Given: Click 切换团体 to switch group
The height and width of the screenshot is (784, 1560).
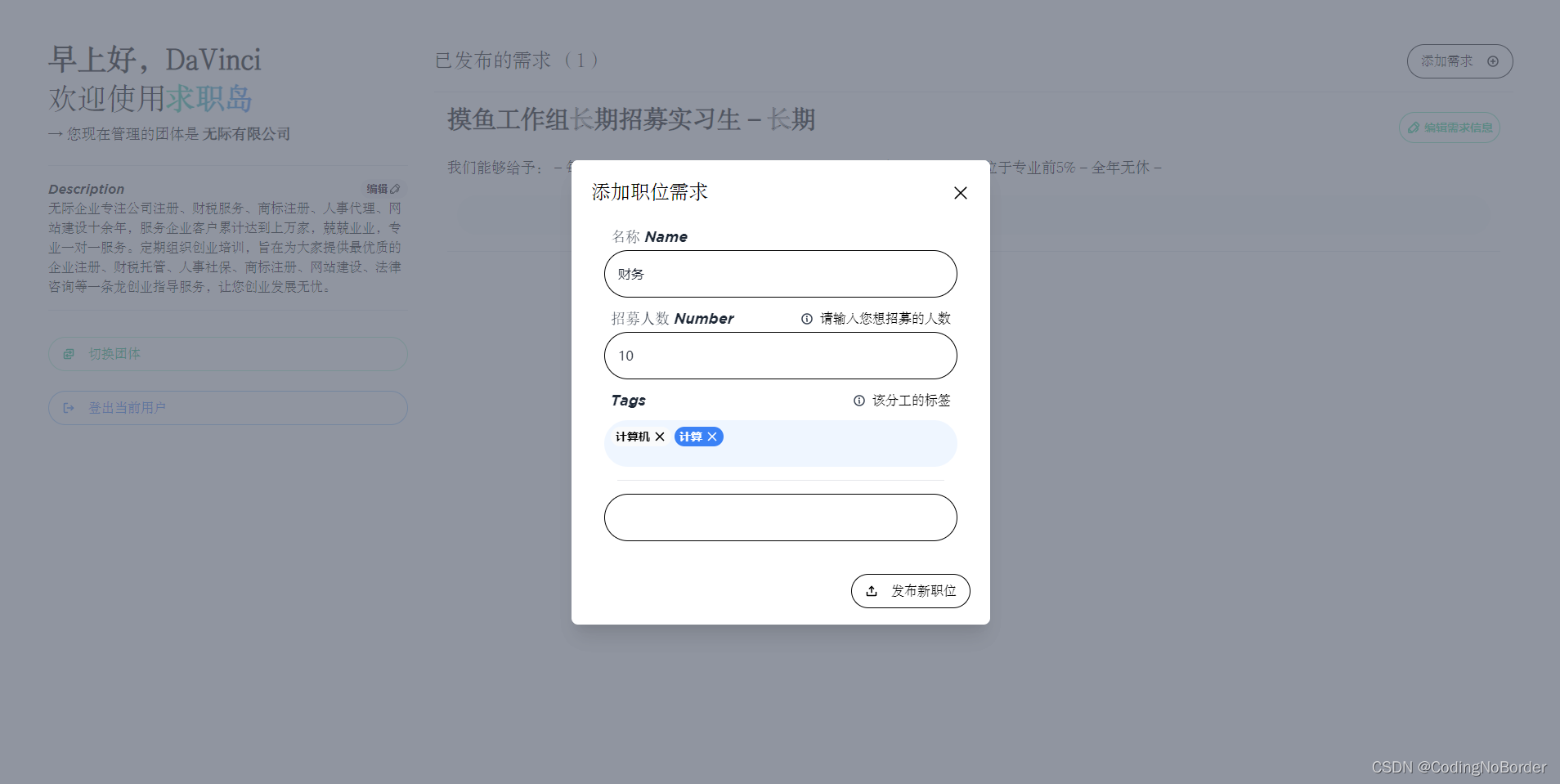Looking at the screenshot, I should pyautogui.click(x=228, y=354).
